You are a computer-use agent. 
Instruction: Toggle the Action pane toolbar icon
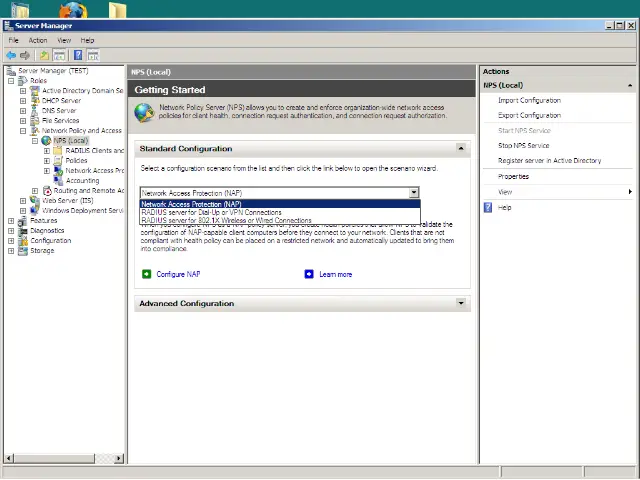[93, 56]
